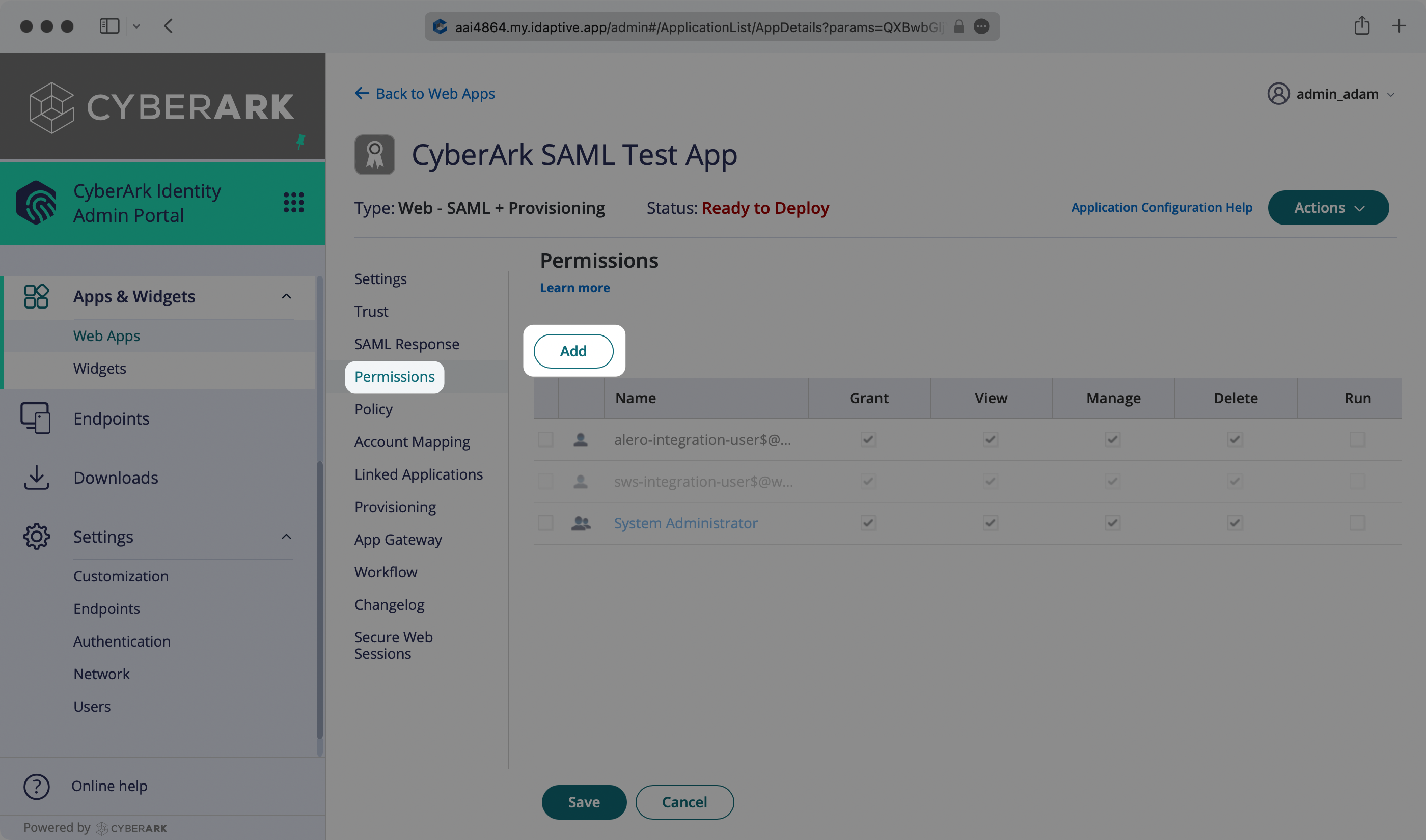Select the Apps & Widgets panel icon
This screenshot has width=1426, height=840.
click(x=37, y=296)
